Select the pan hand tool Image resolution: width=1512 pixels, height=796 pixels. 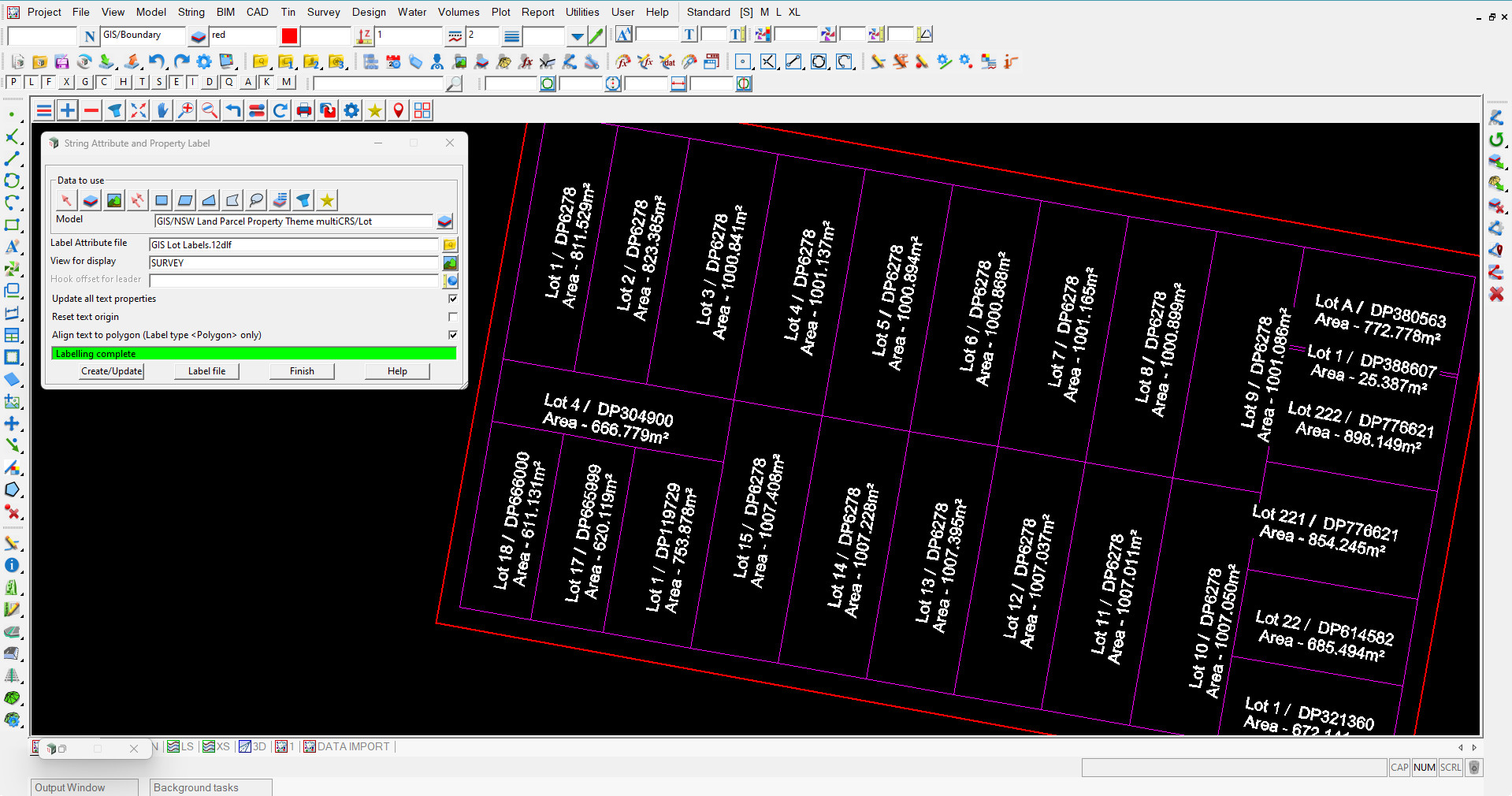pyautogui.click(x=162, y=111)
